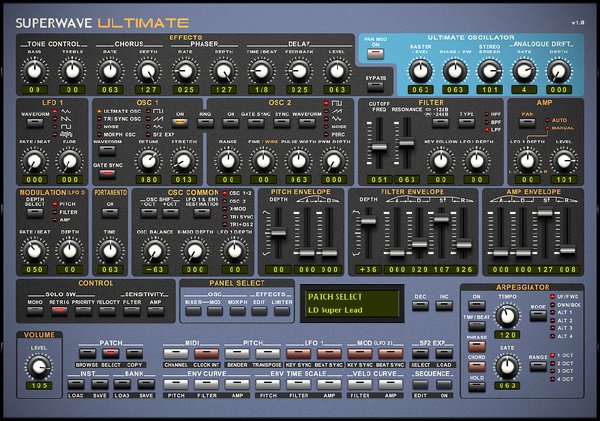Image resolution: width=600 pixels, height=421 pixels.
Task: Click the LFO 1 Beat Sync button
Action: click(329, 353)
